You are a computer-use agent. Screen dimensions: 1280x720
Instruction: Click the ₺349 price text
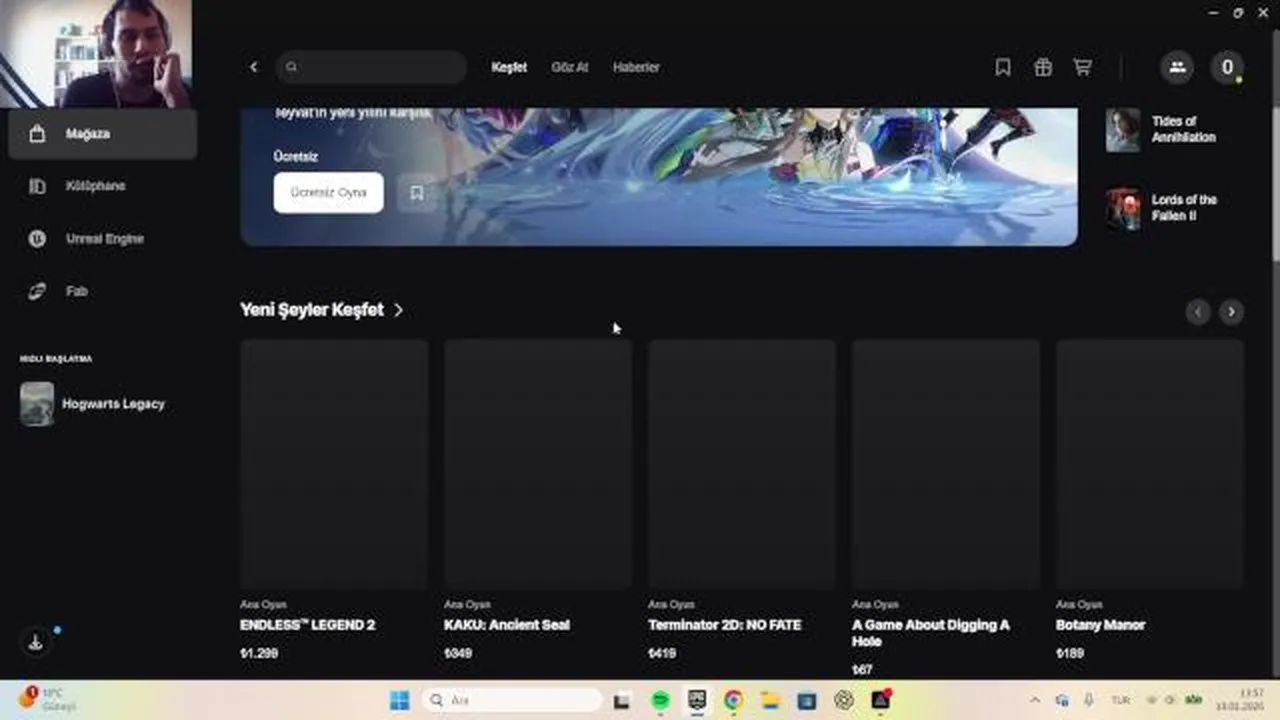[x=458, y=653]
